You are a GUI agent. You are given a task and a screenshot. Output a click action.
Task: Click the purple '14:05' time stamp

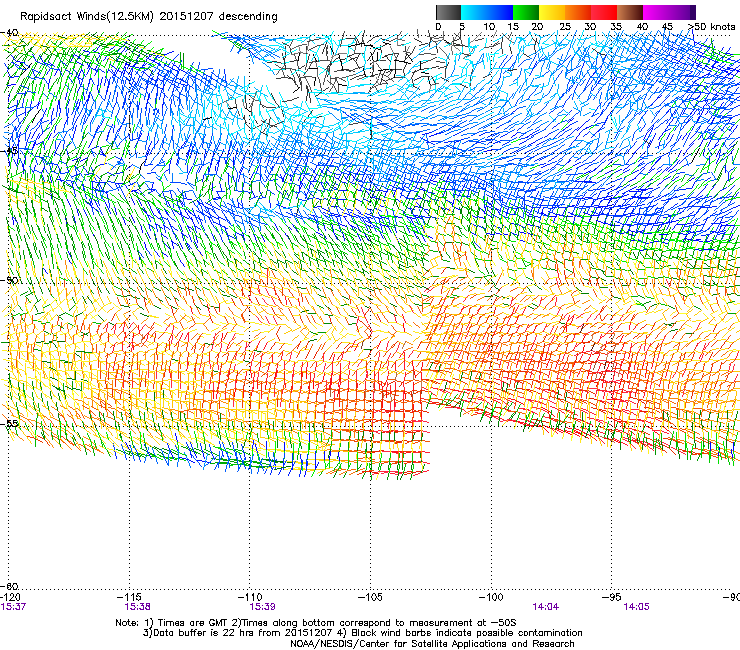coord(636,607)
